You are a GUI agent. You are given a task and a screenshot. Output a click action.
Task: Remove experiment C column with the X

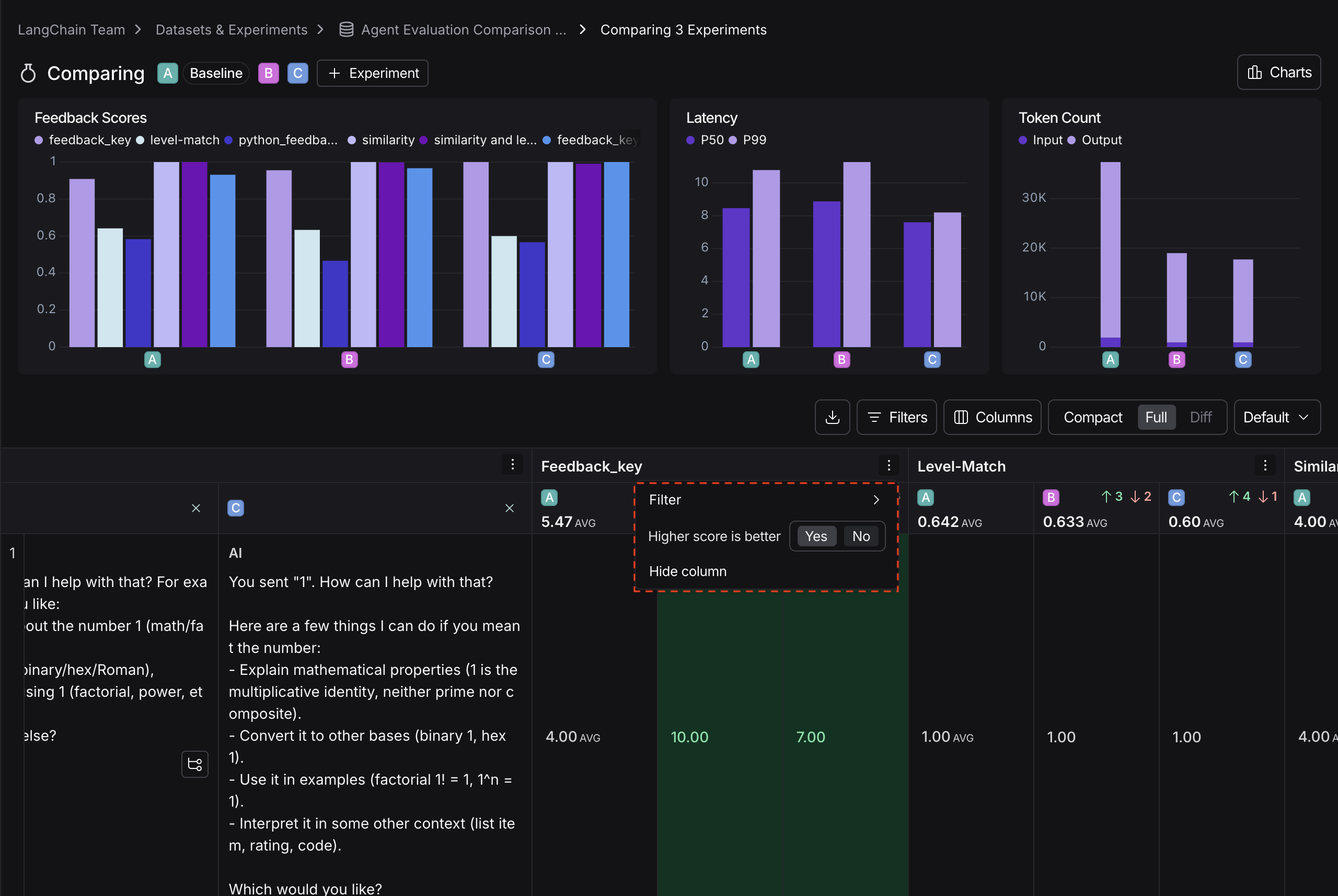pyautogui.click(x=509, y=508)
